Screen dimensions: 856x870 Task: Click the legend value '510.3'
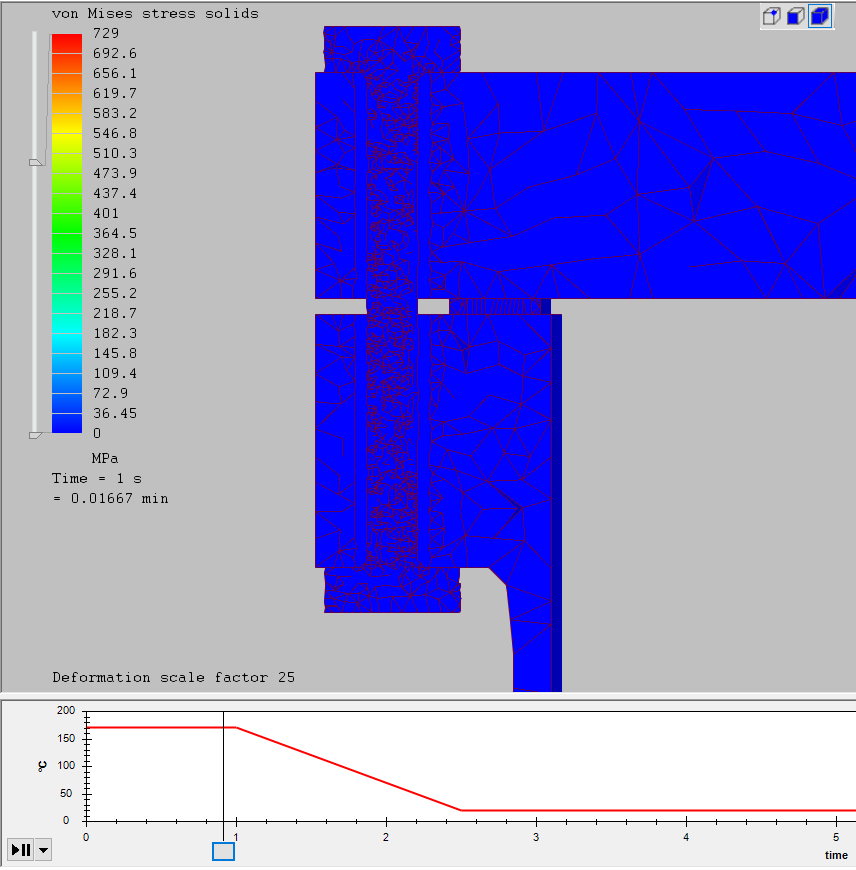pyautogui.click(x=115, y=153)
